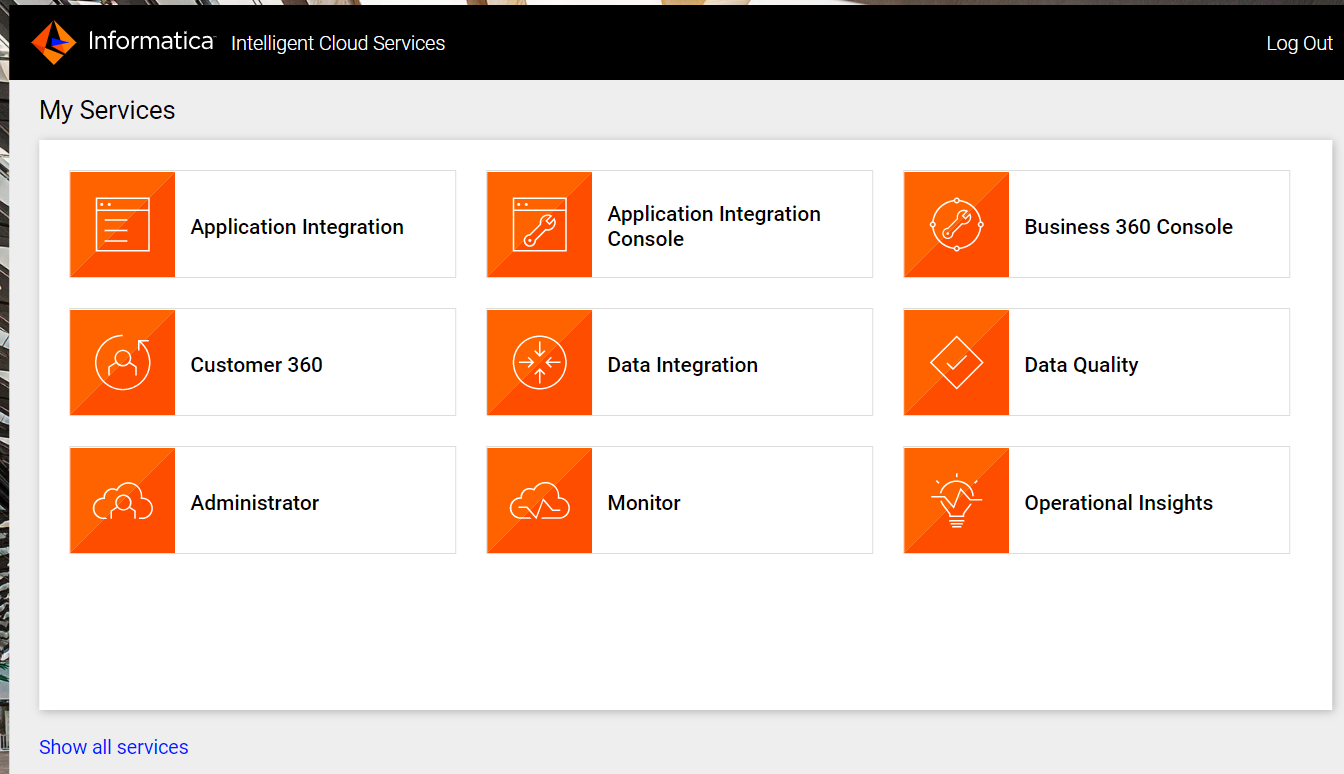Open the Business 360 Console label
1344x774 pixels.
(x=1128, y=227)
